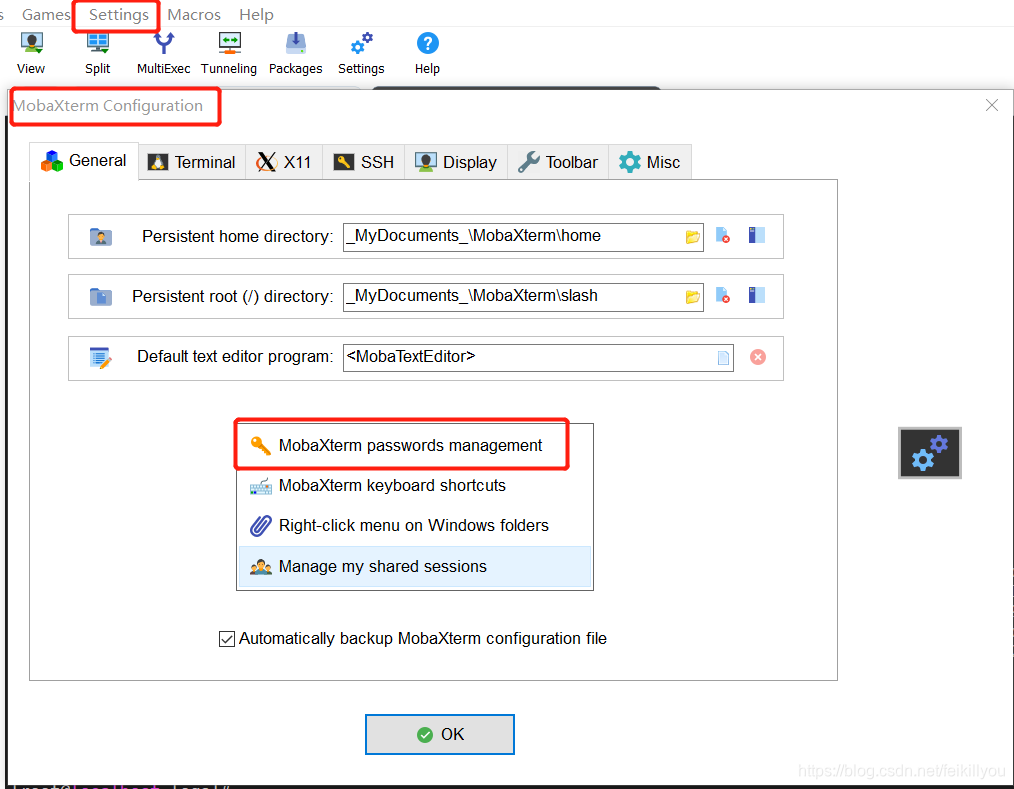
Task: Open the Settings menu
Action: (x=118, y=14)
